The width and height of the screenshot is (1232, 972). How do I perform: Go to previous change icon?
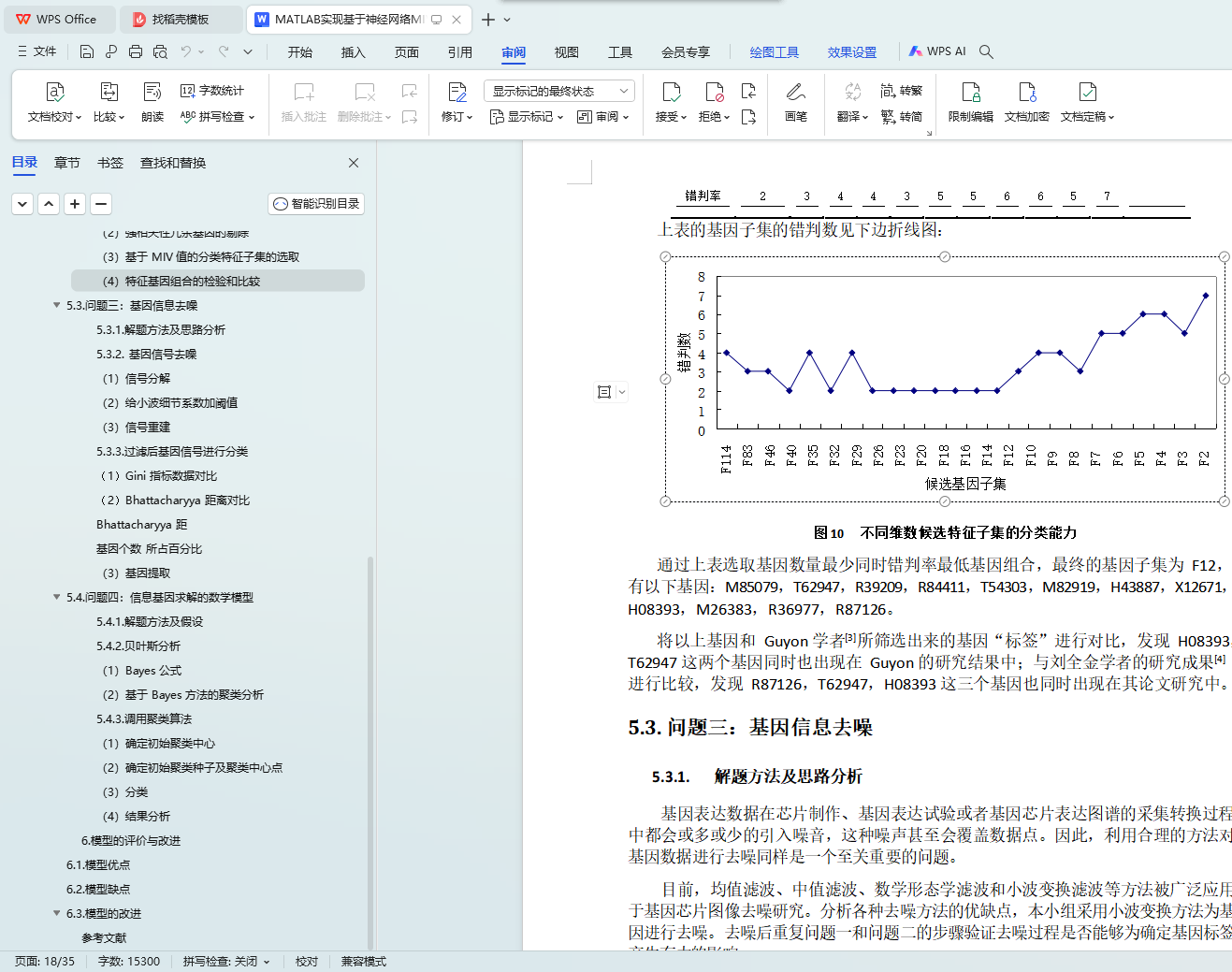[748, 91]
